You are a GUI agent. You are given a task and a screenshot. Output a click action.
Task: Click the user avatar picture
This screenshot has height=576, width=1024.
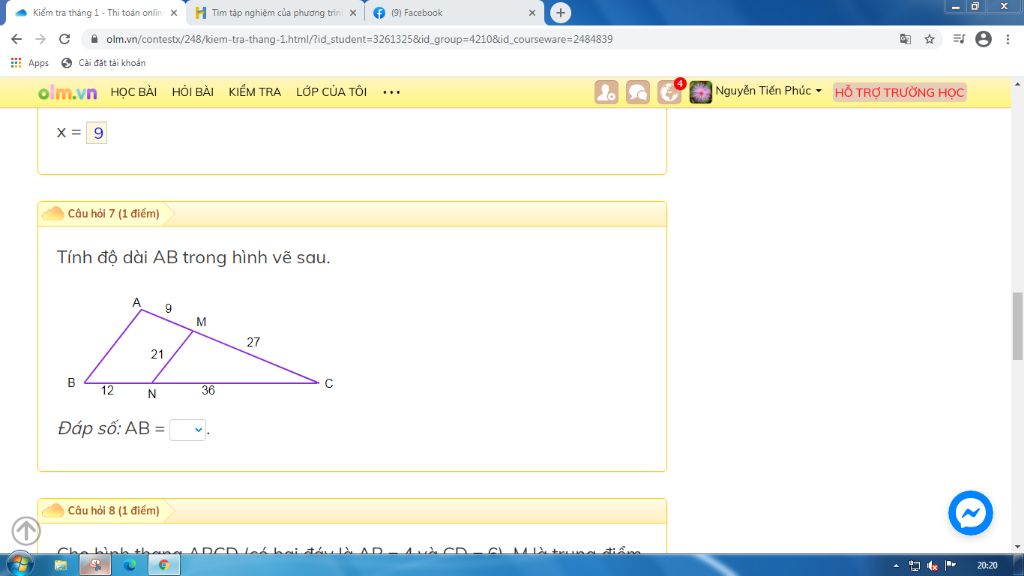click(x=700, y=92)
